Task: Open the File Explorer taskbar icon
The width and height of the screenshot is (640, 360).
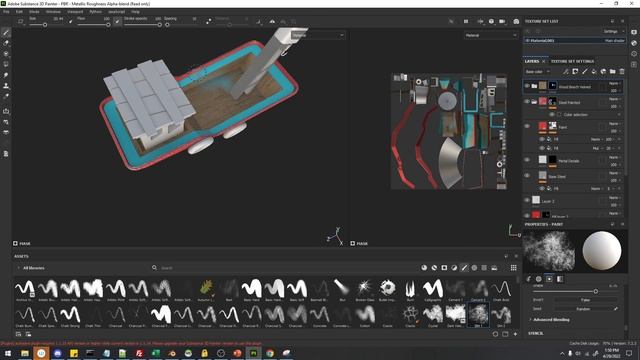Action: click(x=25, y=353)
